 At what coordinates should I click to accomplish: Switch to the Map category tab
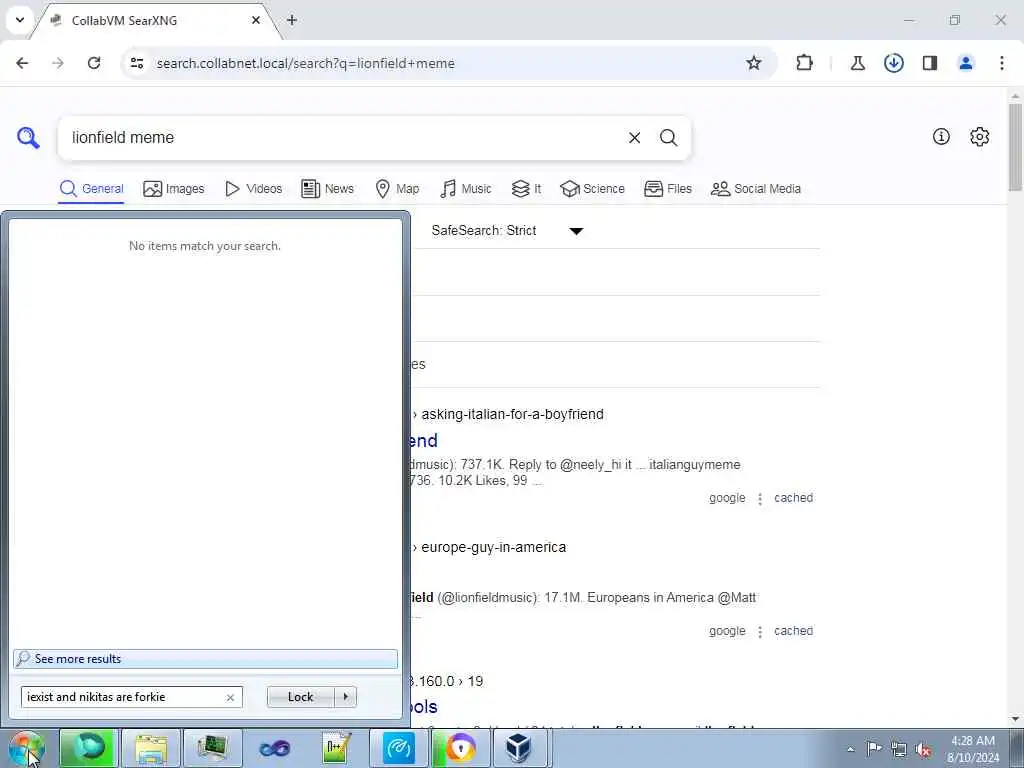click(397, 189)
